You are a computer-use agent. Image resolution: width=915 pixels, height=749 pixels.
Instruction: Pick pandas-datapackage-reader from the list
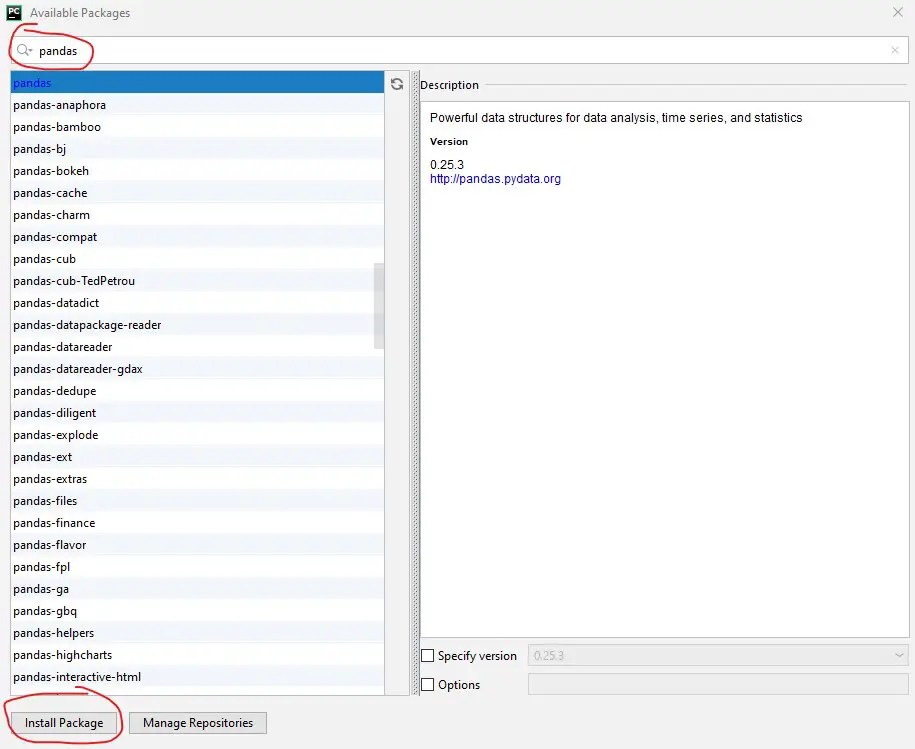tap(197, 325)
